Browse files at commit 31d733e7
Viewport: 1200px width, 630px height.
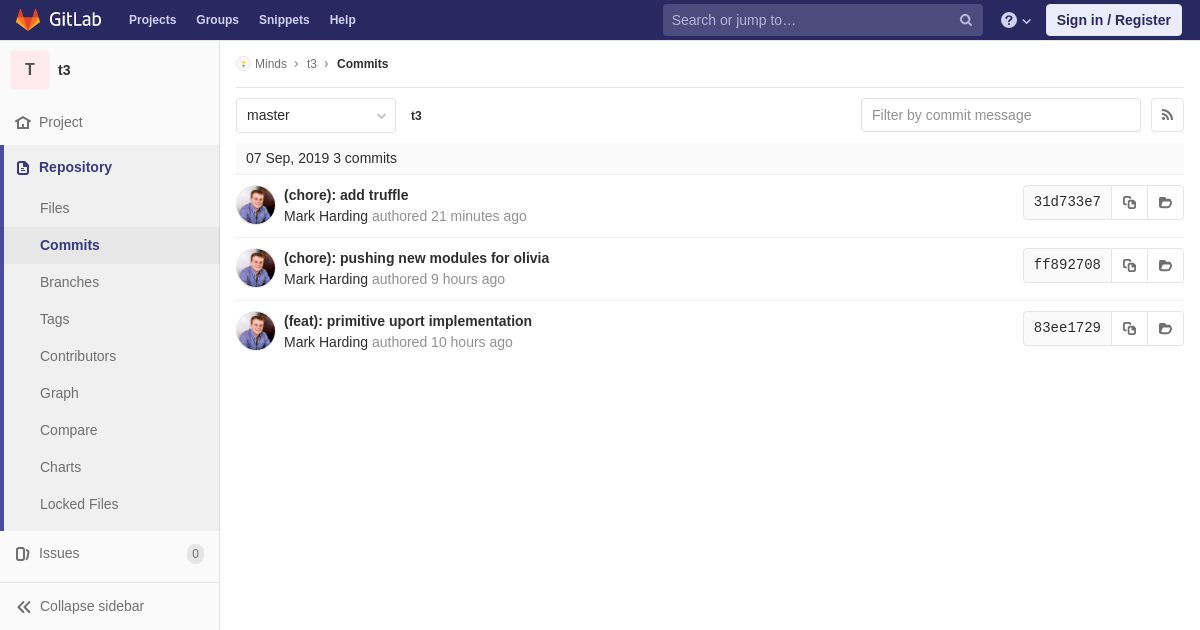pos(1165,202)
